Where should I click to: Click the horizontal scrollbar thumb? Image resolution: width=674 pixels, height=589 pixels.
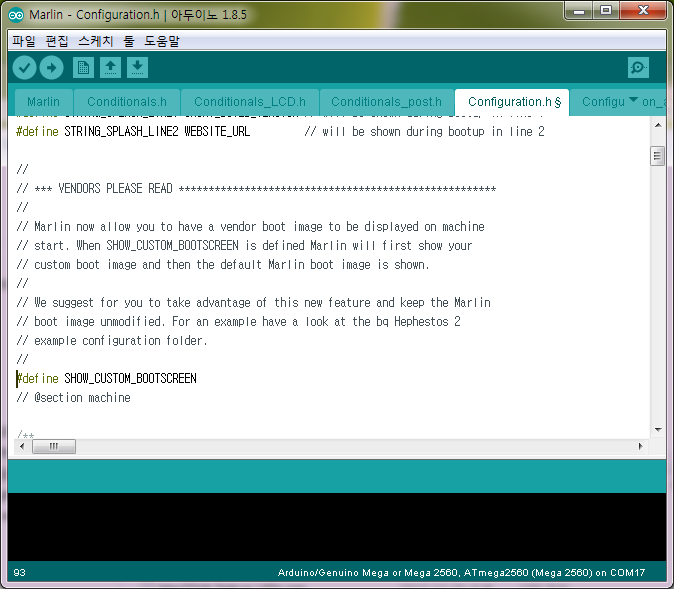click(54, 446)
